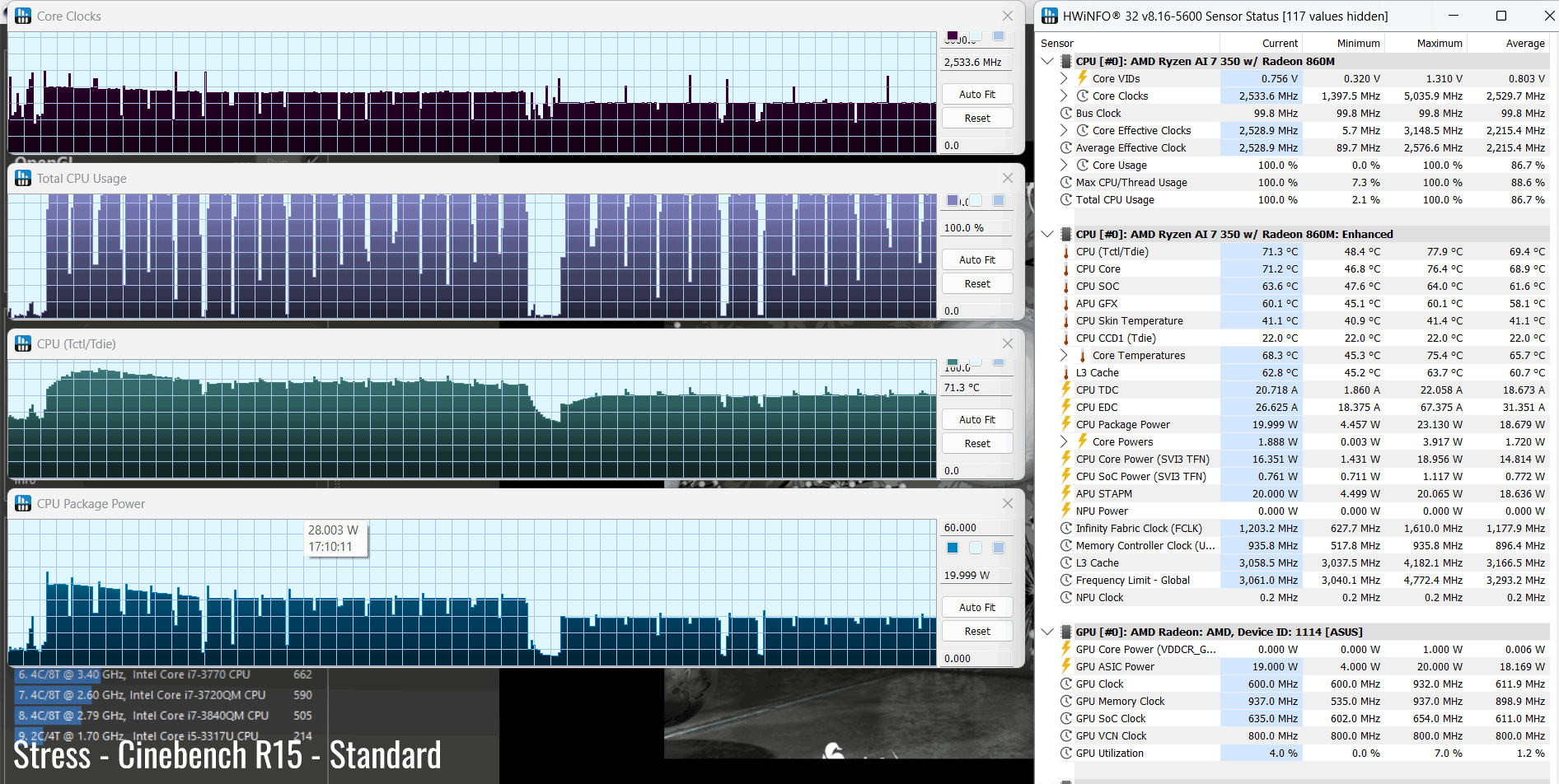Click the thermometer icon next to CPU Skin Temperature
The width and height of the screenshot is (1559, 784).
(1066, 320)
